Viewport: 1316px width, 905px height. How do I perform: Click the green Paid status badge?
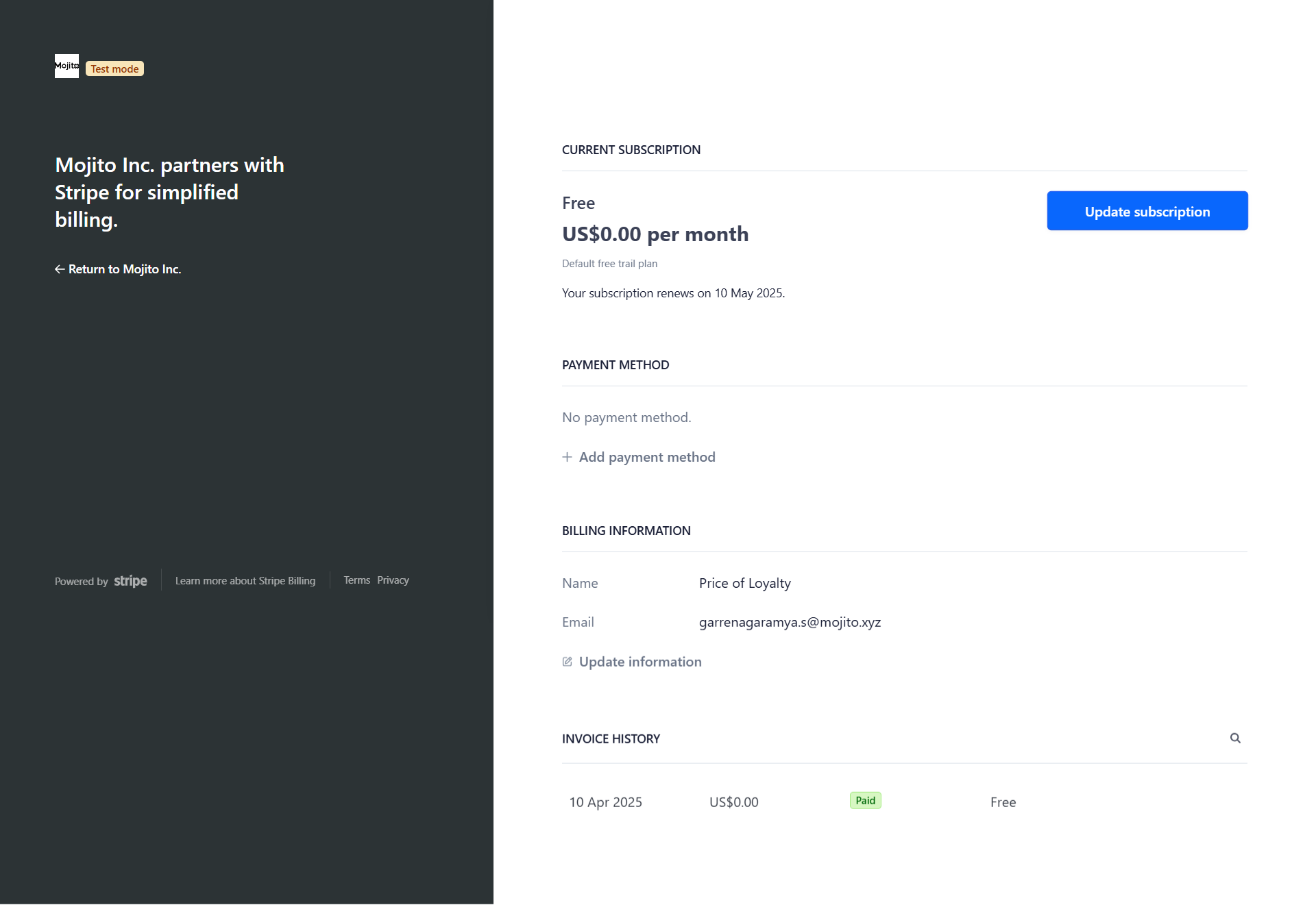(865, 801)
